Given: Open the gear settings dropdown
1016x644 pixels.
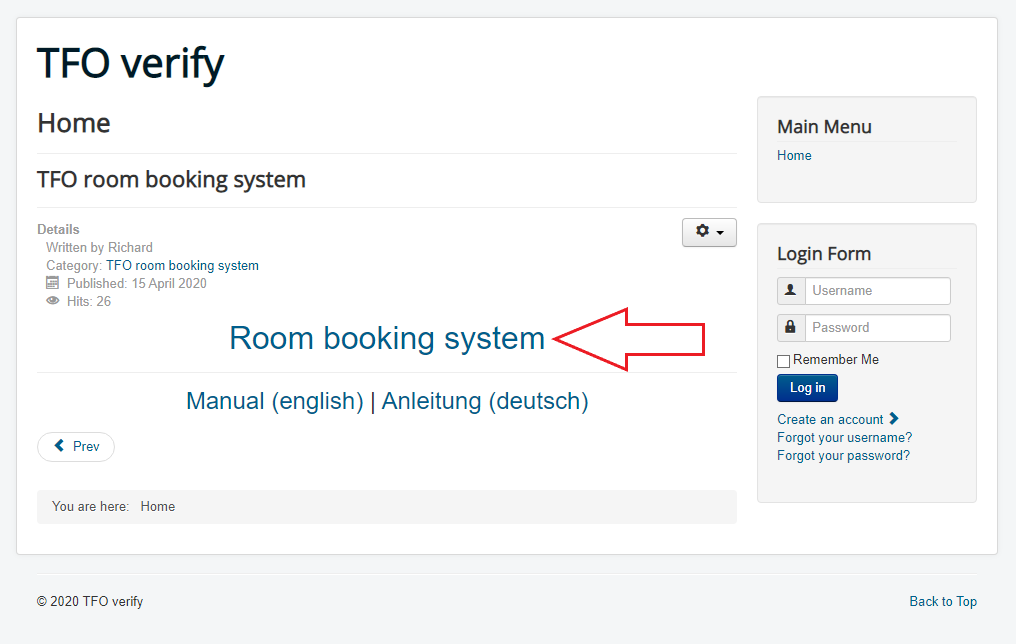Looking at the screenshot, I should click(709, 232).
